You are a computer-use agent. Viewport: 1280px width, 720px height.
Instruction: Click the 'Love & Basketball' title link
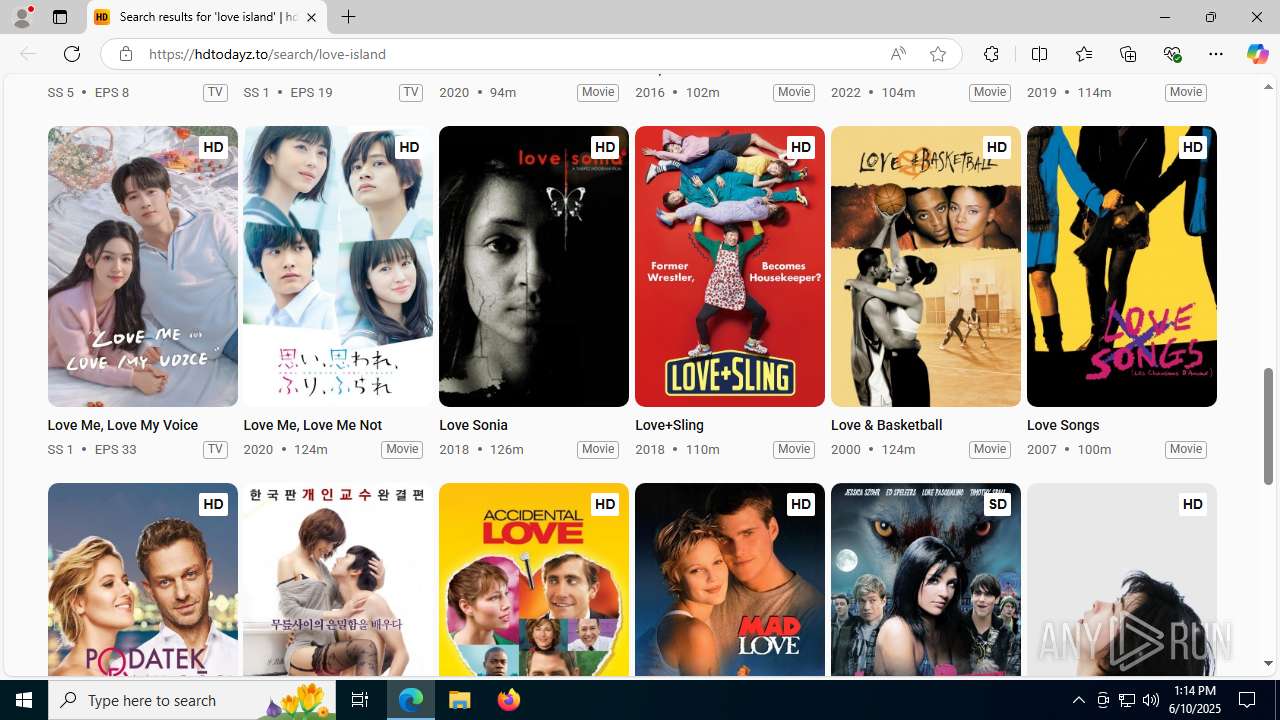point(886,425)
